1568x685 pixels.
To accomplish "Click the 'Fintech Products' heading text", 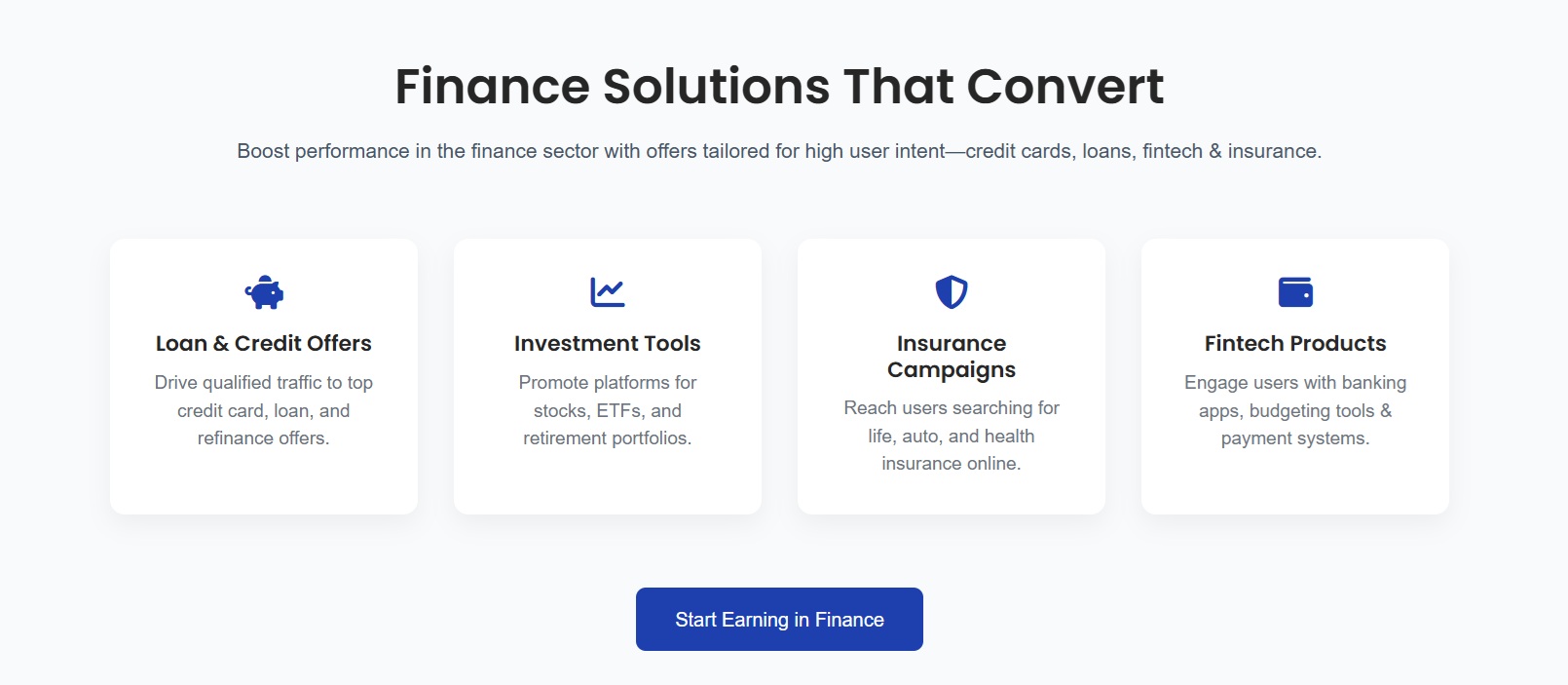I will 1295,344.
